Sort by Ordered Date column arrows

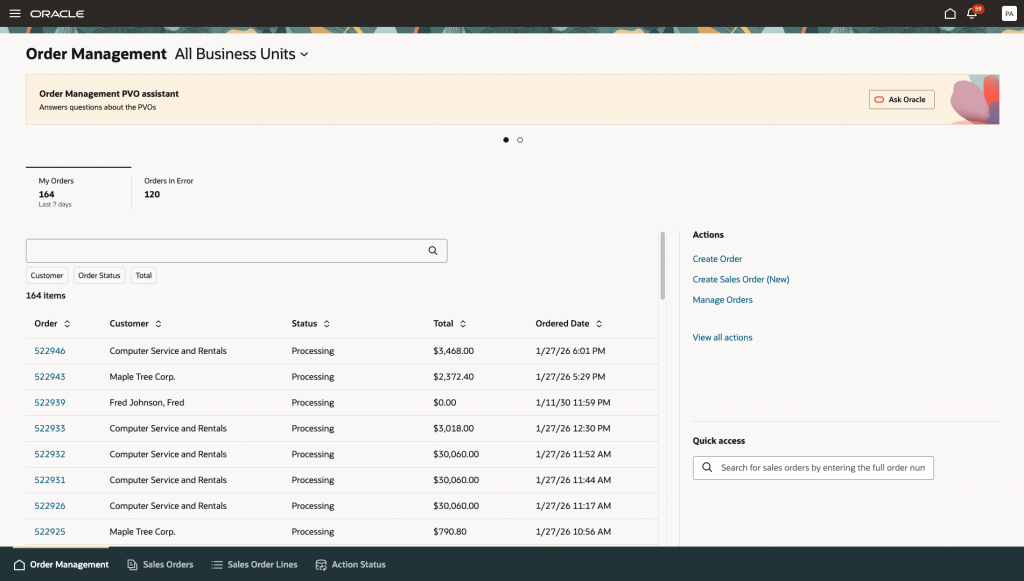tap(599, 324)
